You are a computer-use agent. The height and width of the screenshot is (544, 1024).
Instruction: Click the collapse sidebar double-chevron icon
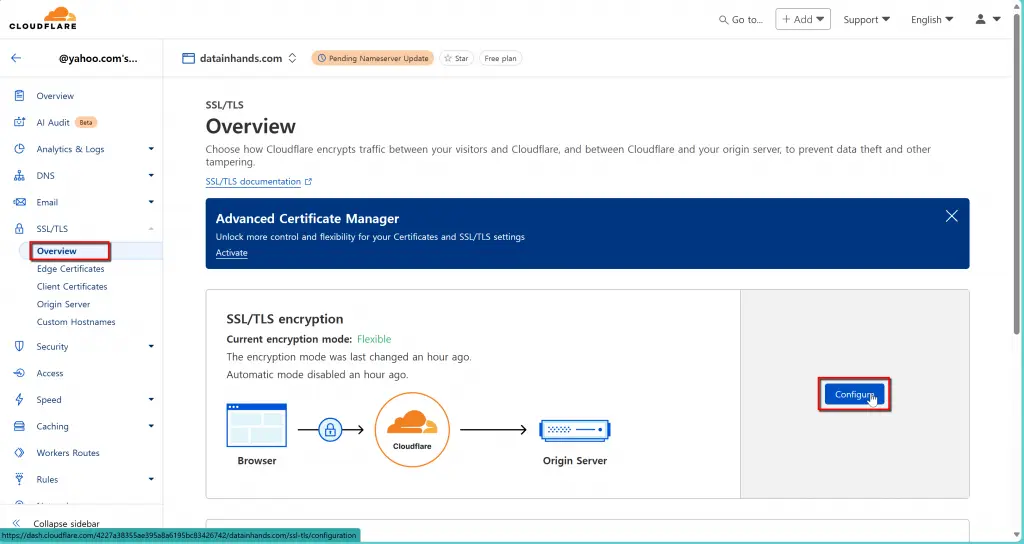coord(16,524)
